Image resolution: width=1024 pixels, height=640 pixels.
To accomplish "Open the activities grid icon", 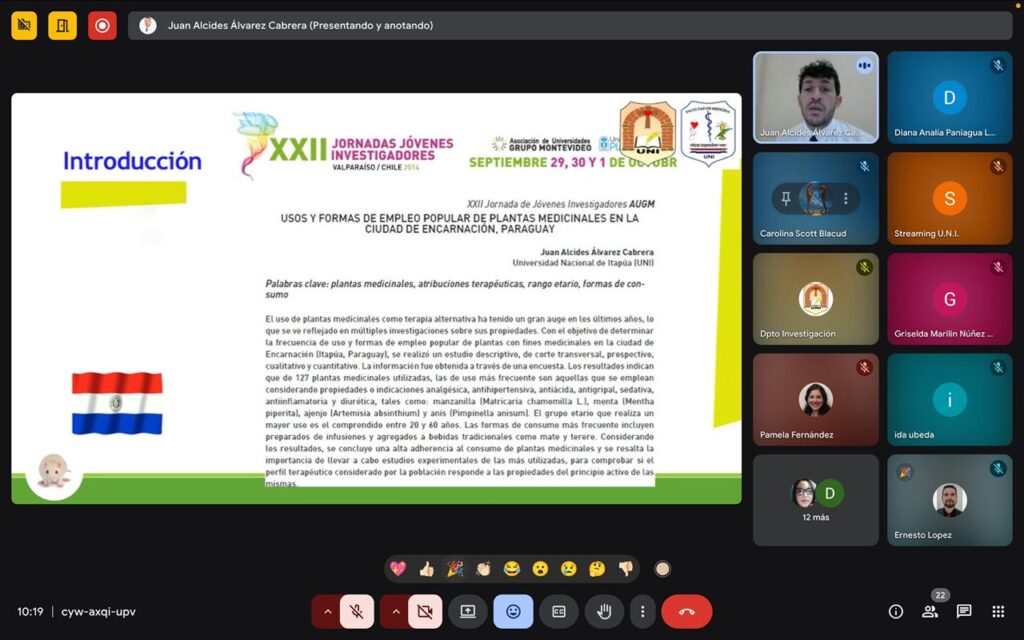I will pos(998,611).
